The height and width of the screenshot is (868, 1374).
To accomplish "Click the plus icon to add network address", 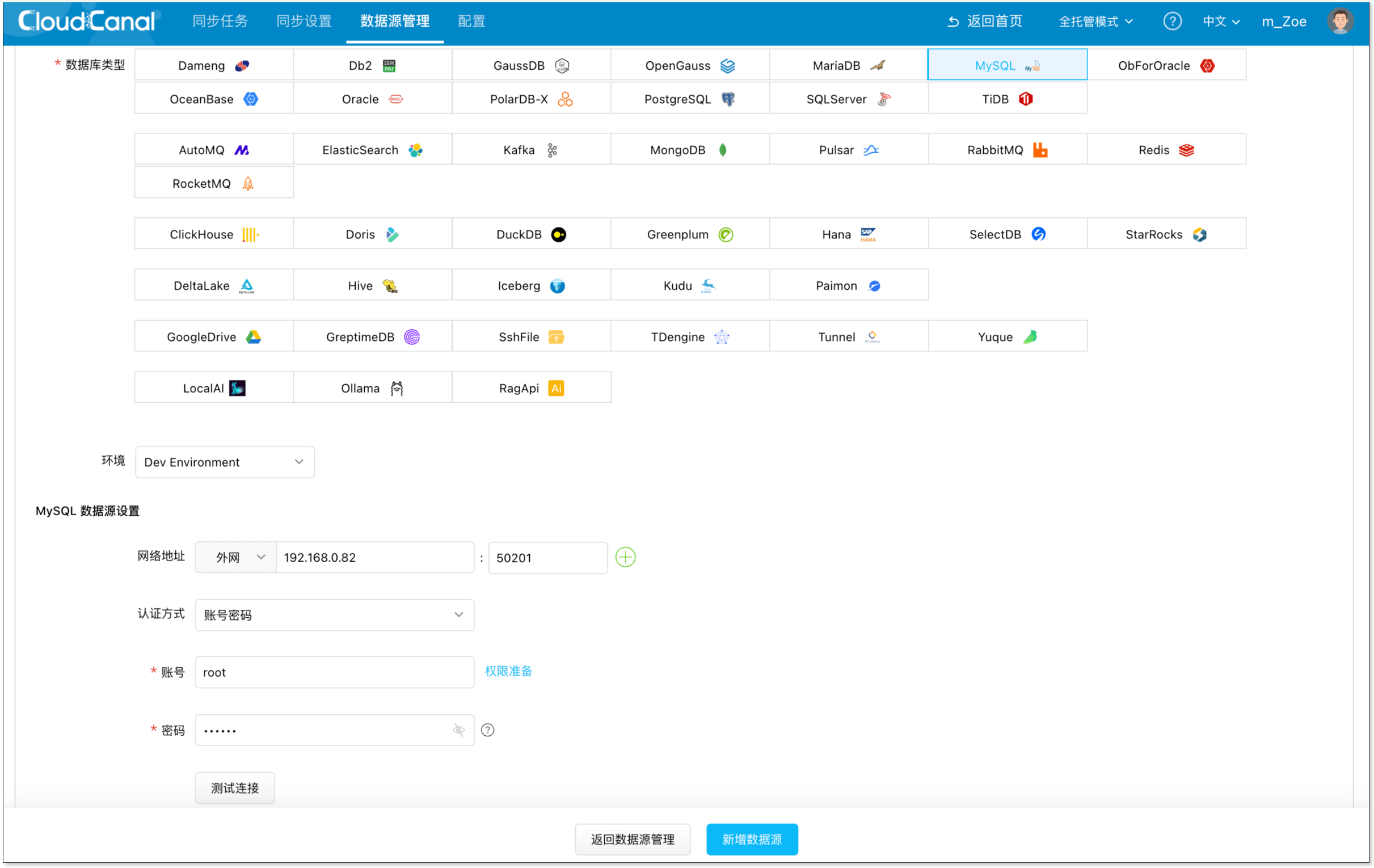I will [x=625, y=557].
